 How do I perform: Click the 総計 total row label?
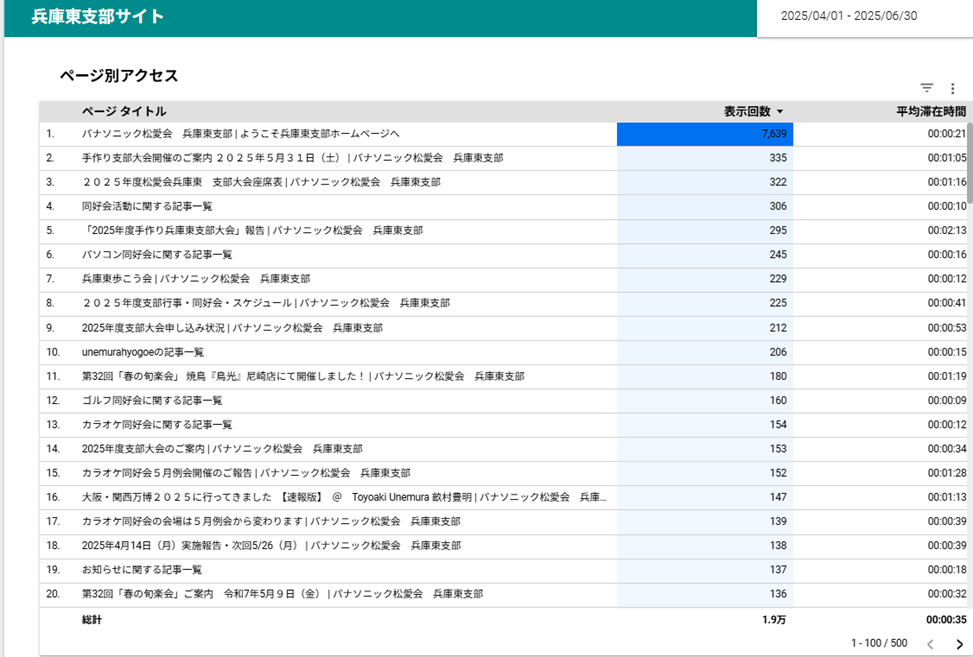(x=92, y=620)
